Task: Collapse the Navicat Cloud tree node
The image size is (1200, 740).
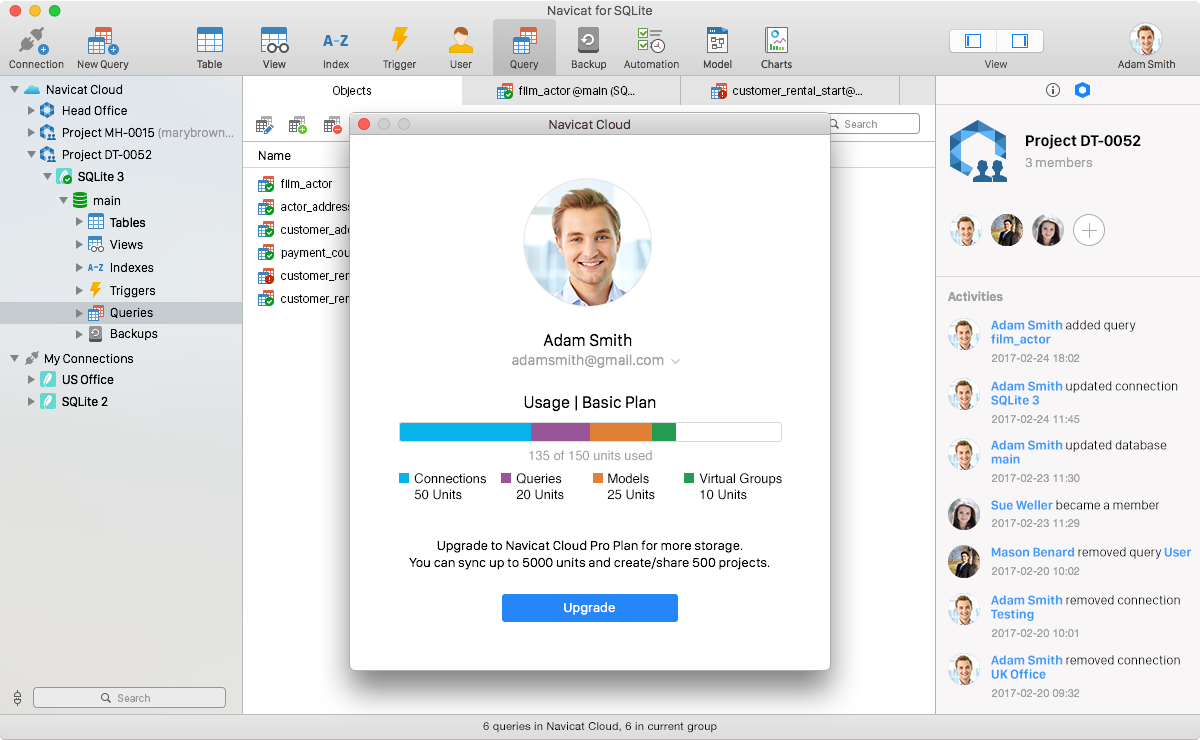Action: [14, 89]
